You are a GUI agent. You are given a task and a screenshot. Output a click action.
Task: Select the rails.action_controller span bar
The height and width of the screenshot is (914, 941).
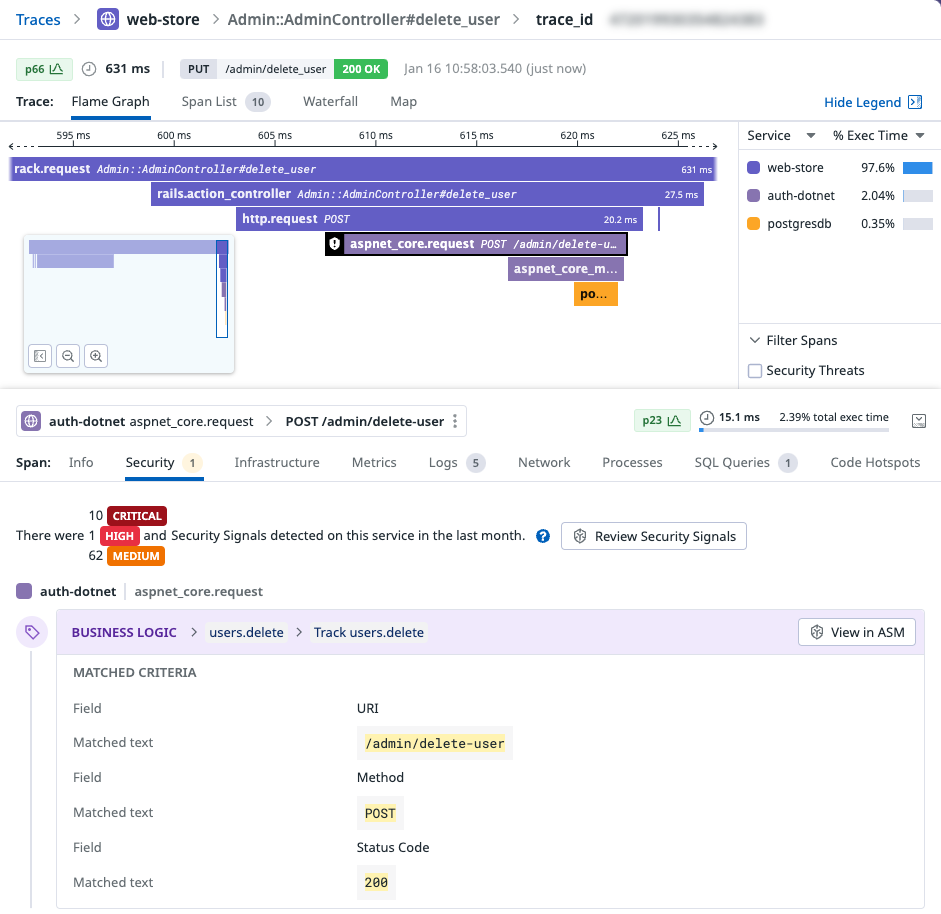pyautogui.click(x=427, y=194)
